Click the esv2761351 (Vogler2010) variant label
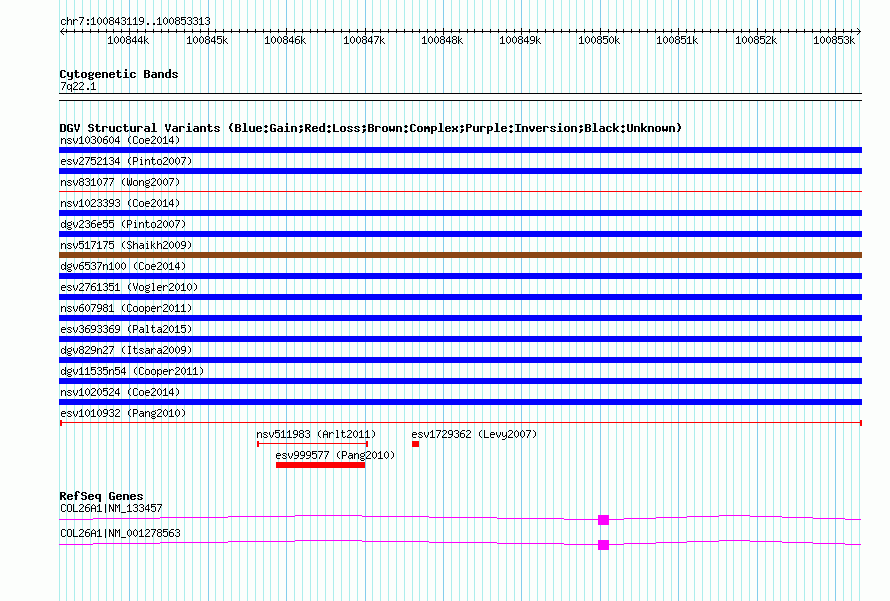This screenshot has width=890, height=601. pos(128,287)
